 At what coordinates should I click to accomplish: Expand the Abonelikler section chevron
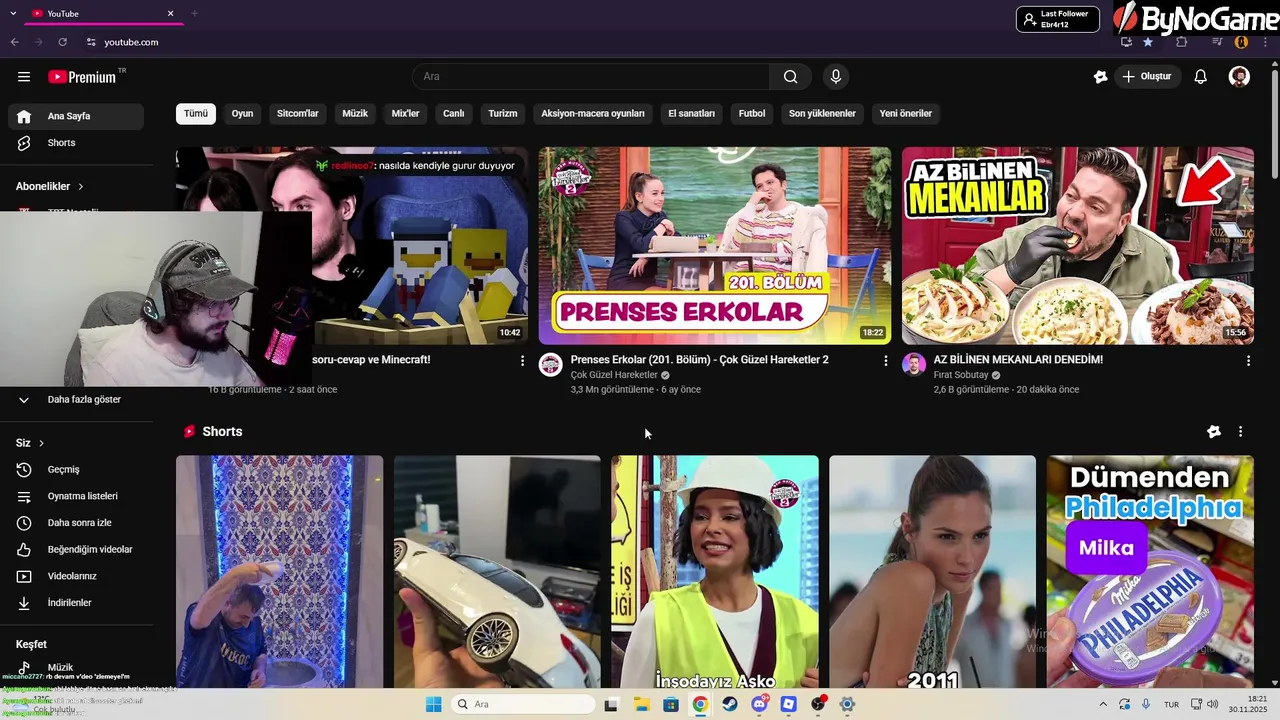81,187
